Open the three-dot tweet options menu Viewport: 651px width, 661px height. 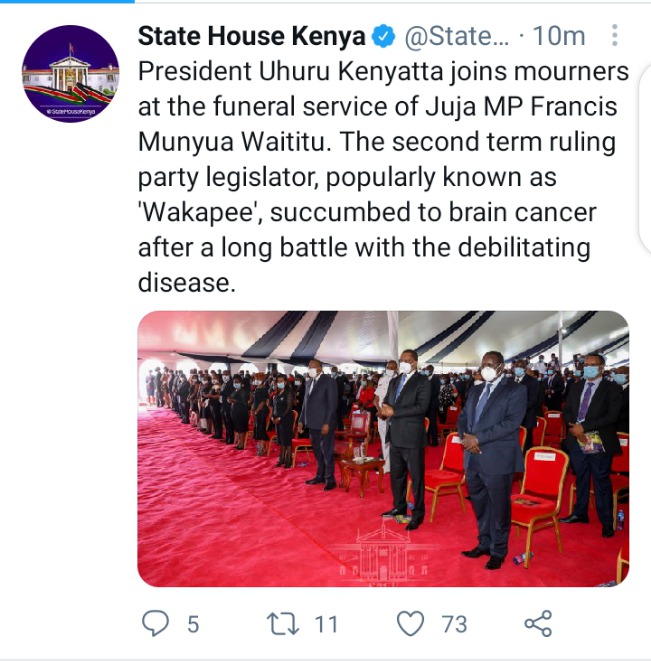tap(615, 35)
